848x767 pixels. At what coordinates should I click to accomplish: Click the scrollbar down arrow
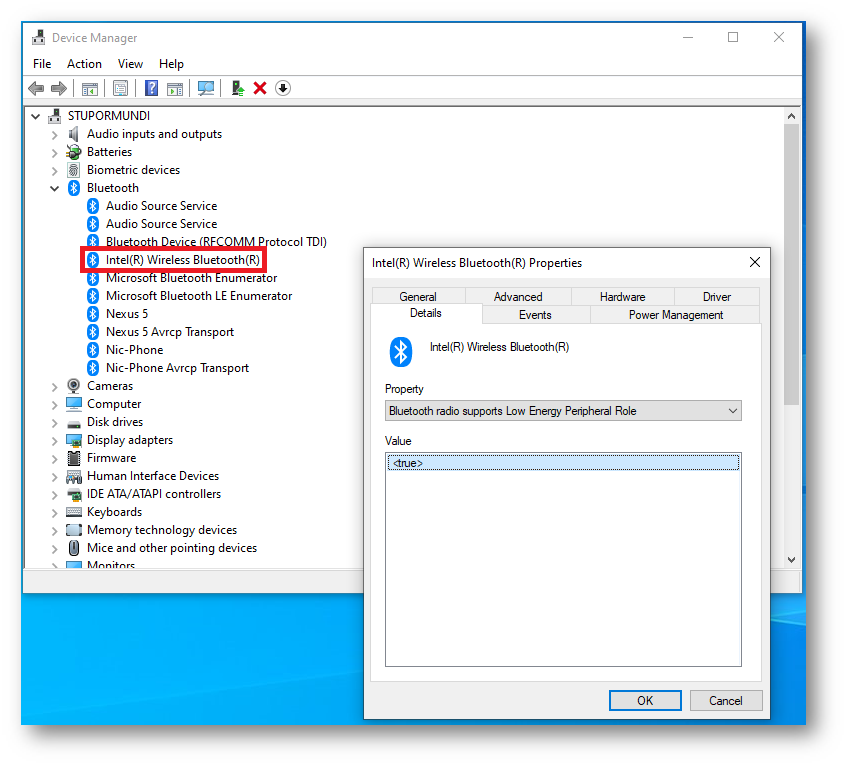(791, 560)
